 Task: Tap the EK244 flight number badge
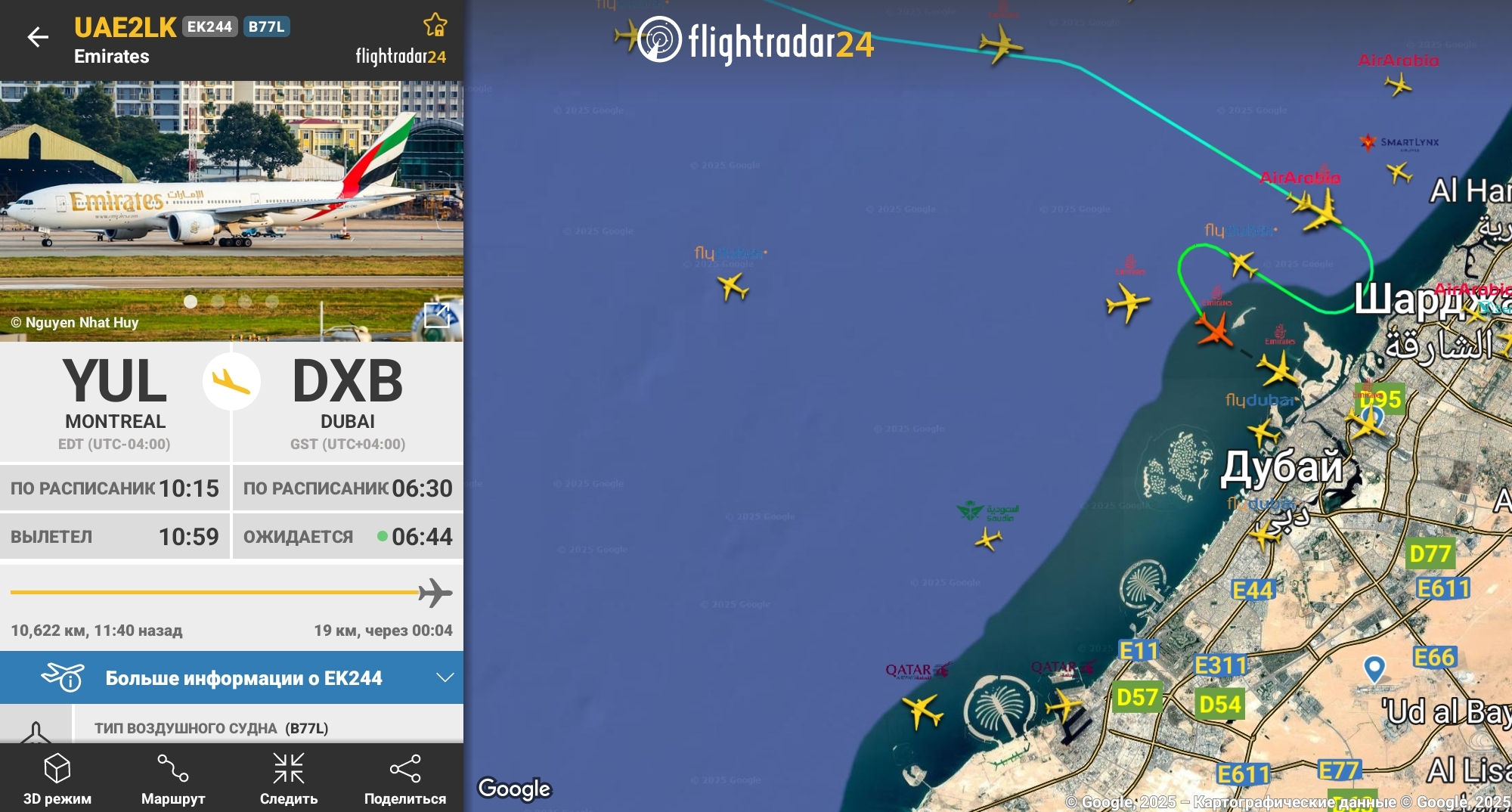[x=209, y=26]
